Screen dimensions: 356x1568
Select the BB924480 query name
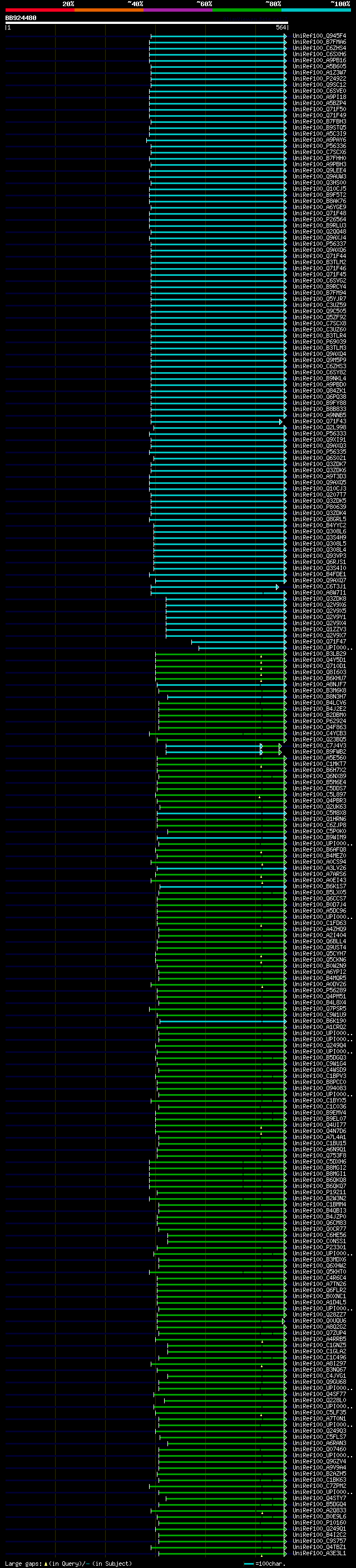[21, 18]
